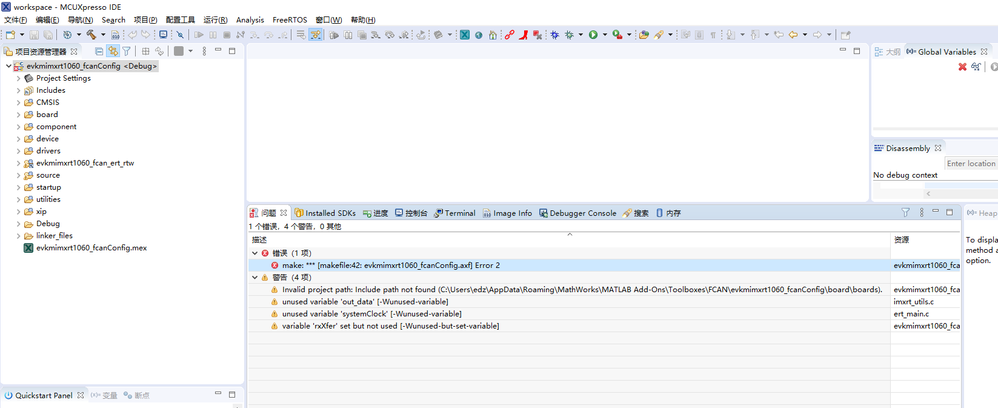Click the Disassembly Enter location field
Viewport: 998px width, 408px height.
971,164
